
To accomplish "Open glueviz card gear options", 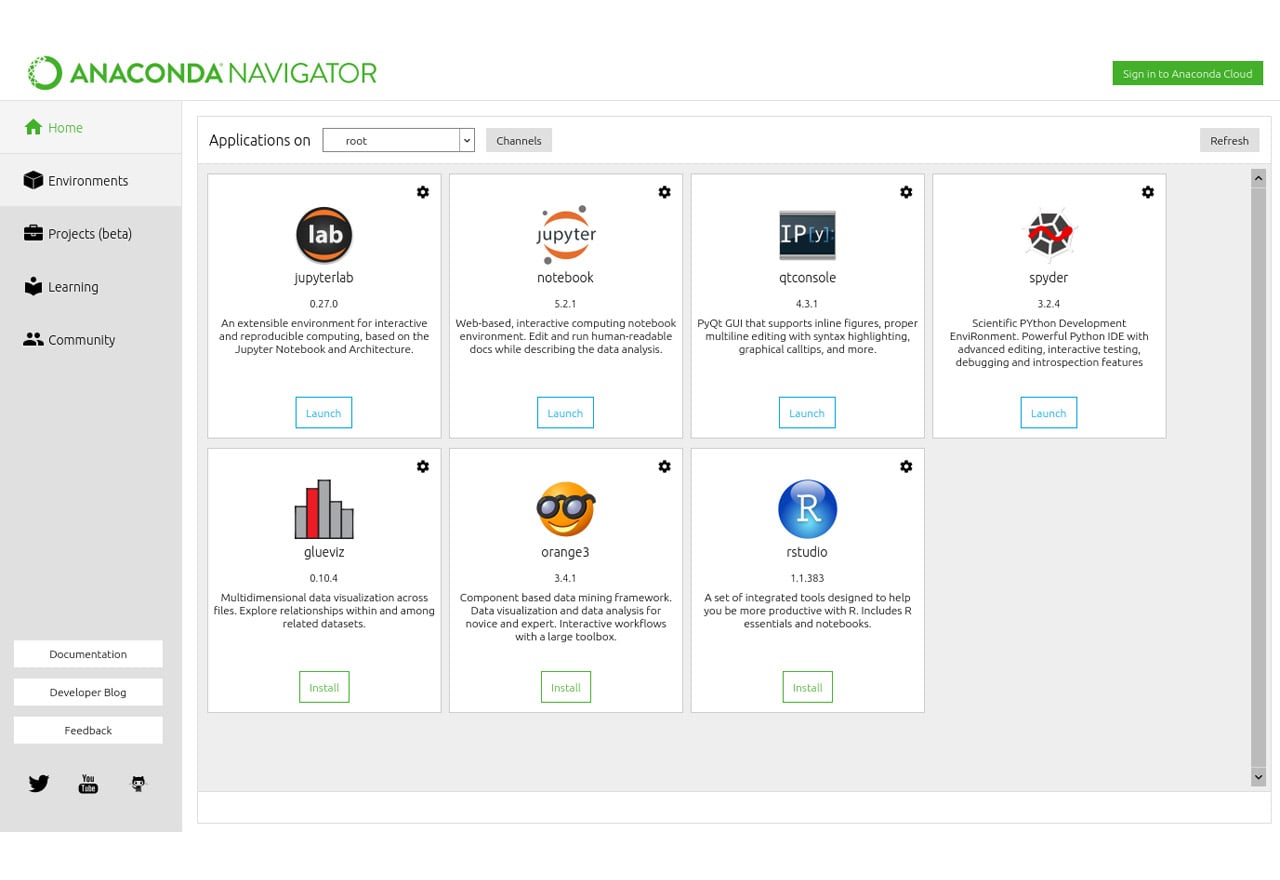I will [x=423, y=466].
